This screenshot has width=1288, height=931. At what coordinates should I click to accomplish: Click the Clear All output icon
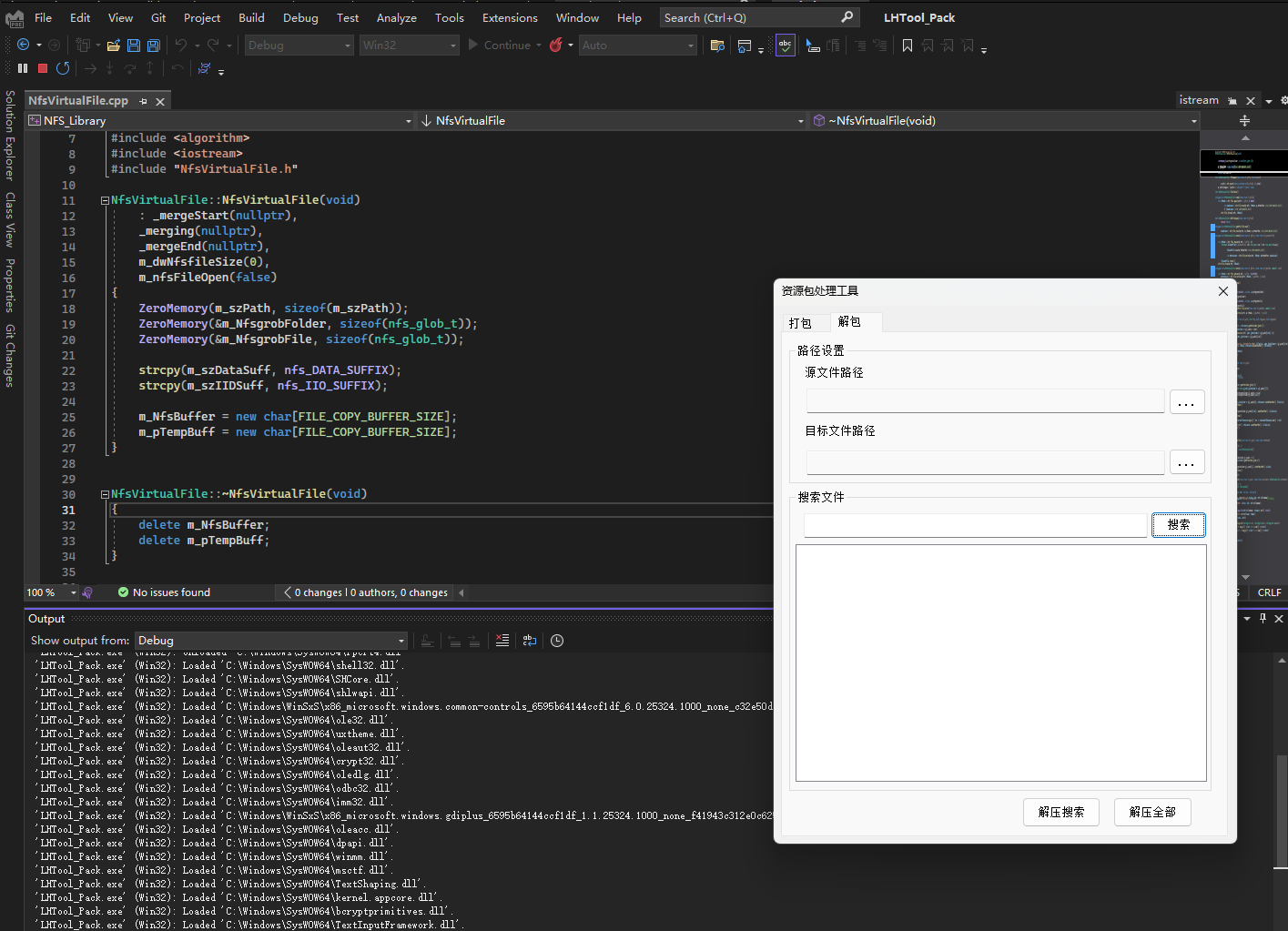point(502,641)
